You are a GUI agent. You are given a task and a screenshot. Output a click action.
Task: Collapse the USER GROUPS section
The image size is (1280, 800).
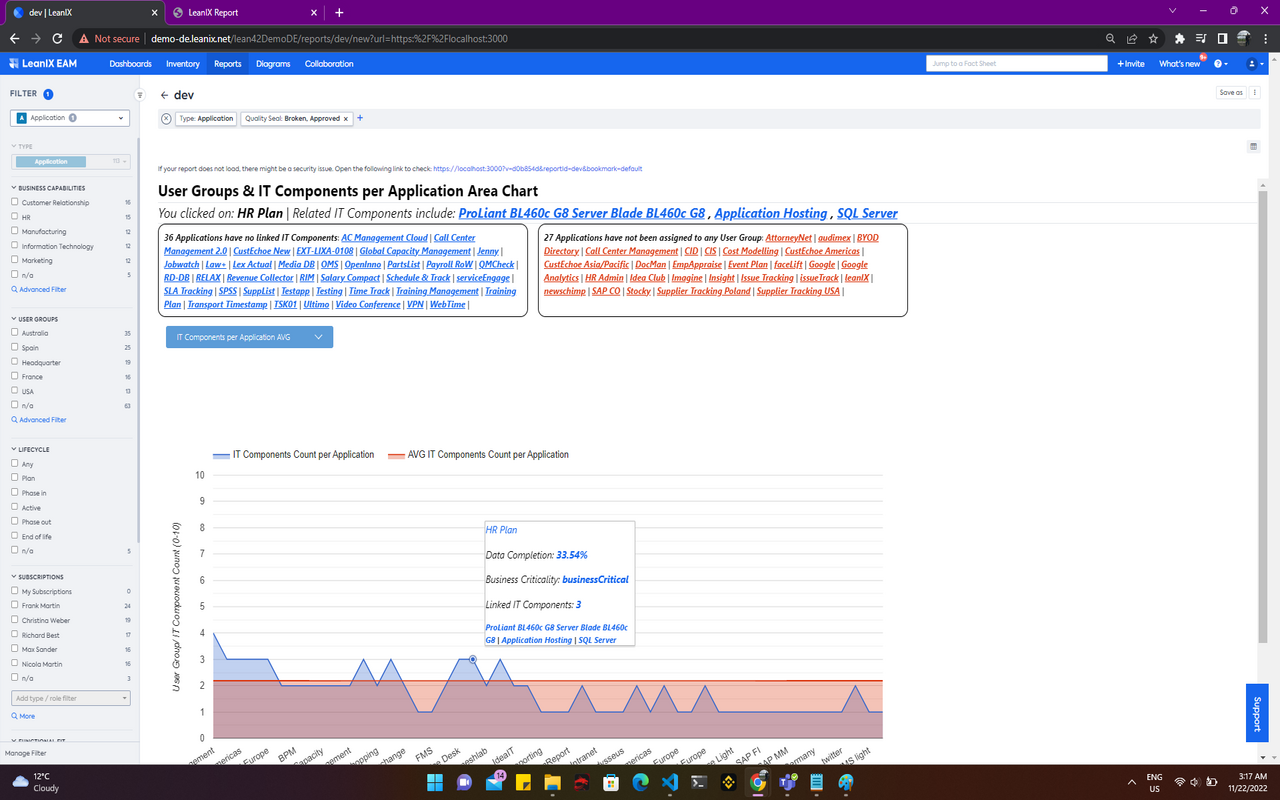pyautogui.click(x=35, y=319)
